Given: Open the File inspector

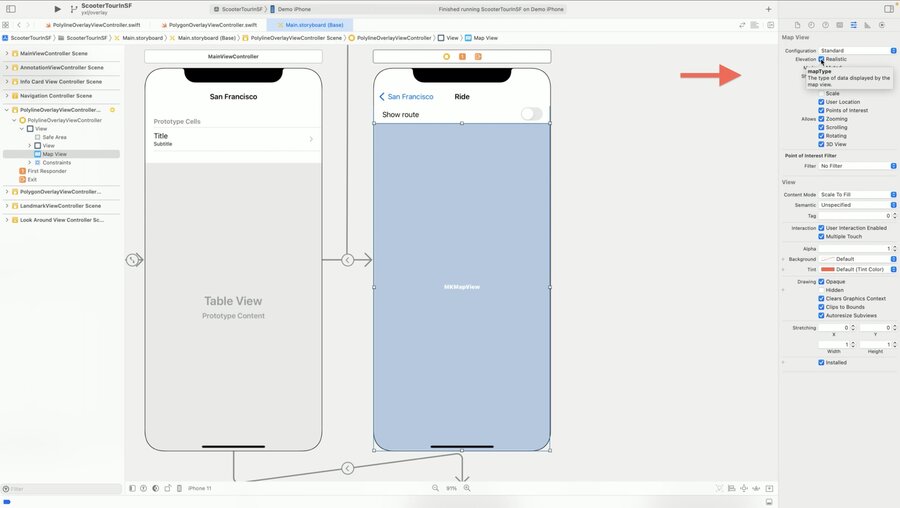Looking at the screenshot, I should click(x=797, y=25).
